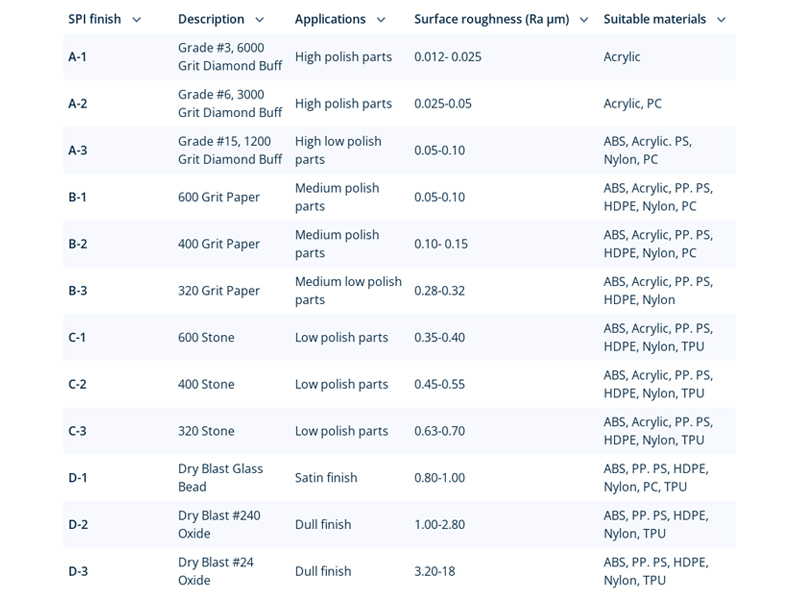Image resolution: width=800 pixels, height=600 pixels.
Task: Click the Surface roughness (Ra µm) header
Action: pos(492,19)
